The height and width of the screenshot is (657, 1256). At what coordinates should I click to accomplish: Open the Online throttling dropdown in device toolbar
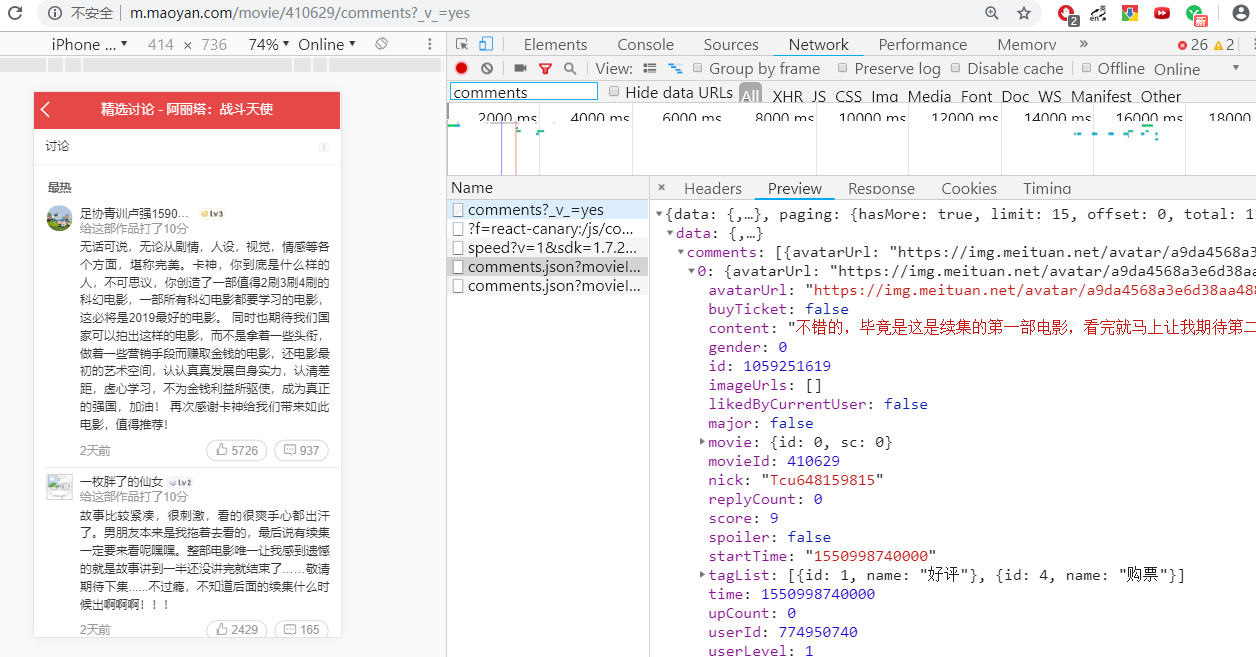click(x=327, y=44)
